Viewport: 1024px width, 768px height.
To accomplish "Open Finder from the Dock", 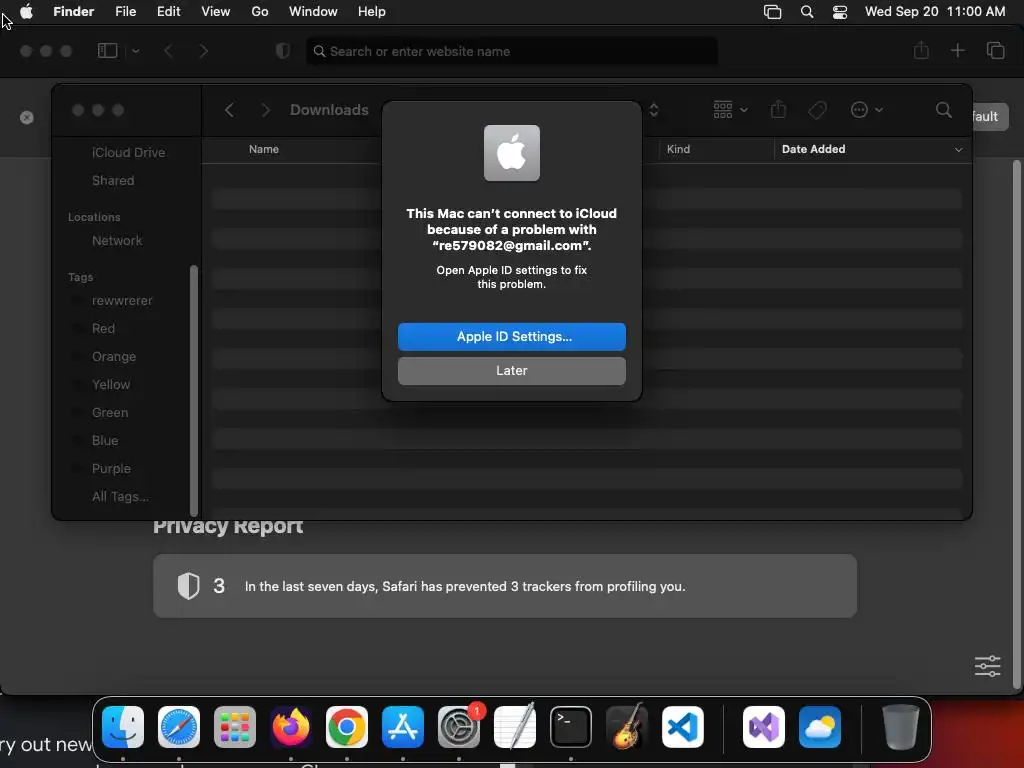I will click(123, 727).
